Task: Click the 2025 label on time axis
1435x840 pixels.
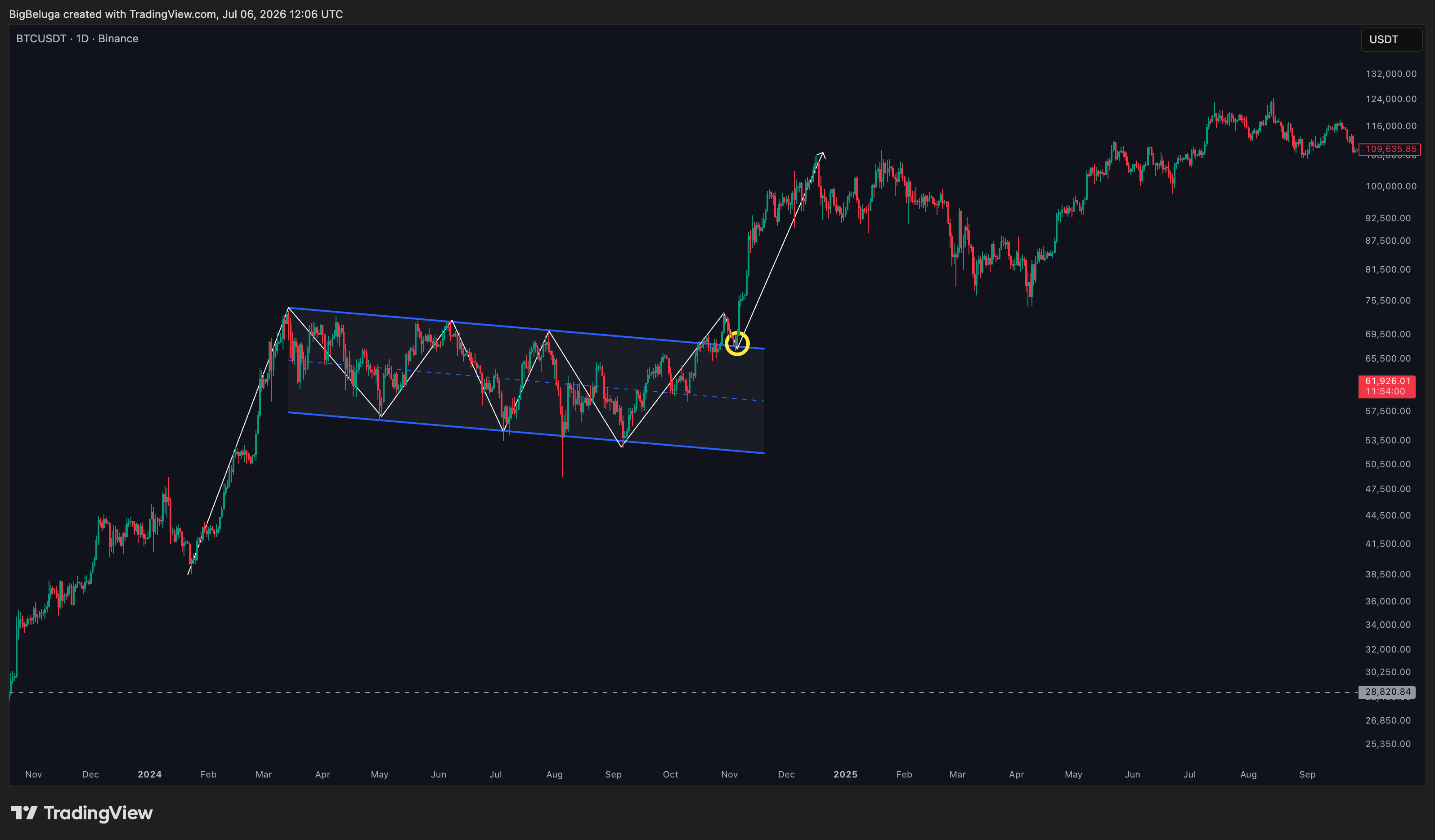Action: (845, 774)
